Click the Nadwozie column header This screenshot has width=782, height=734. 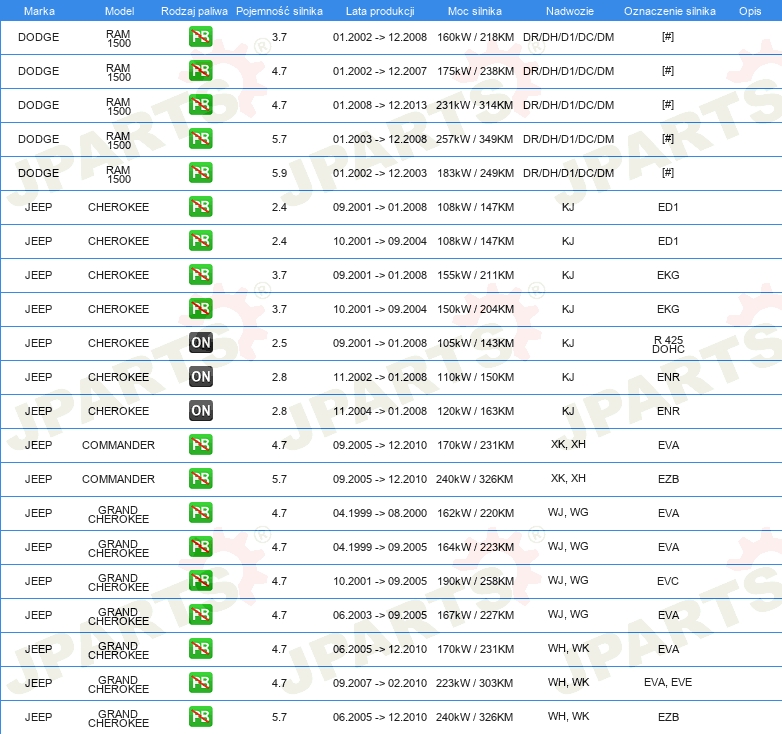pyautogui.click(x=568, y=11)
